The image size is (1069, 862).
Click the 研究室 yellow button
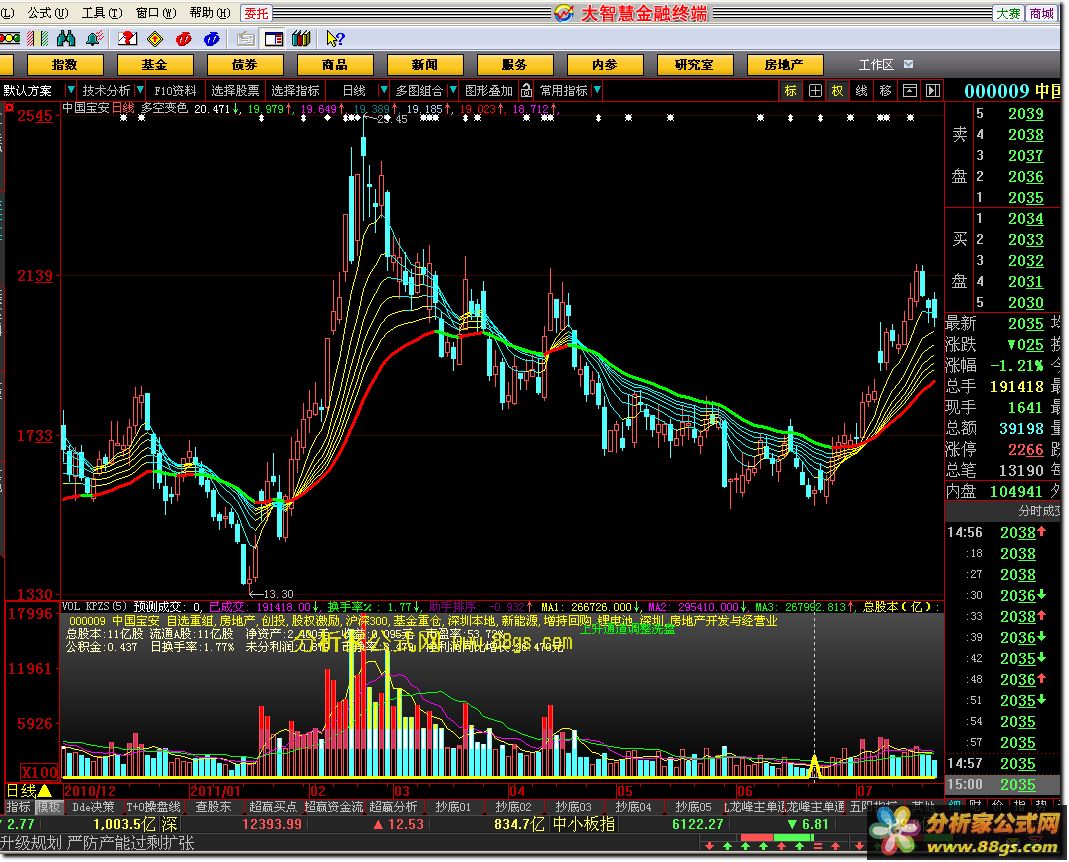[695, 65]
